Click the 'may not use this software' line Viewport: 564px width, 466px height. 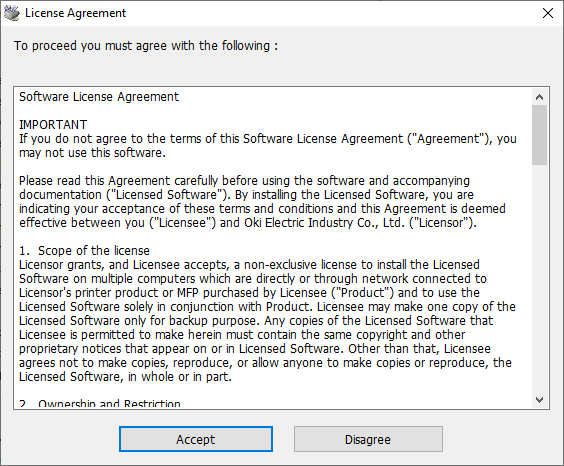[x=92, y=153]
